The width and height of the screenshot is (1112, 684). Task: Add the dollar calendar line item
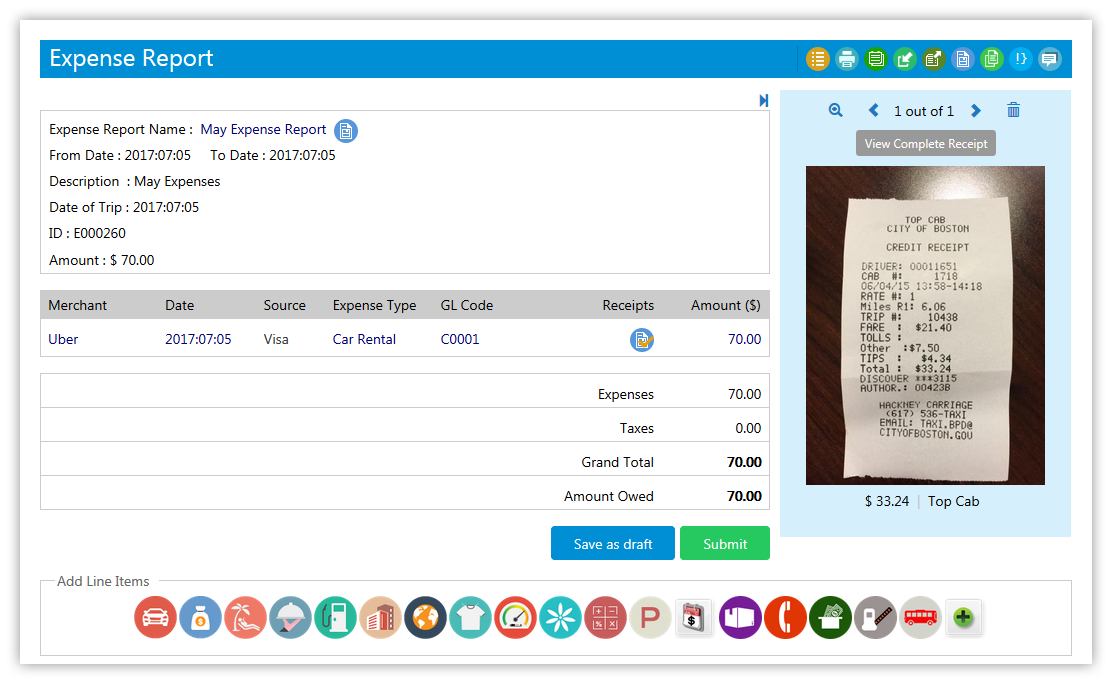pyautogui.click(x=693, y=617)
